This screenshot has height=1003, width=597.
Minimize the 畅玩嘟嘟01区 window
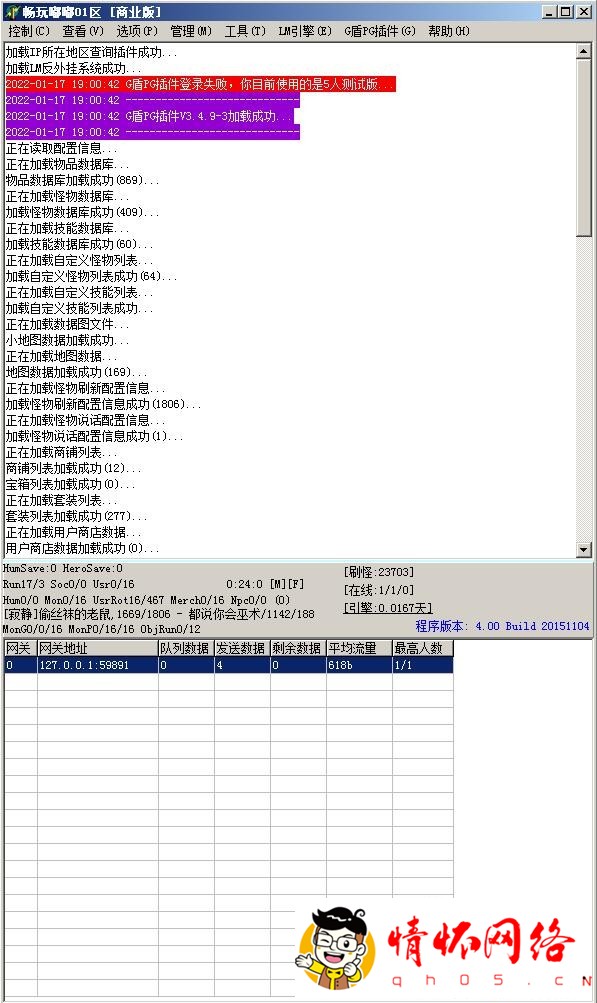(550, 12)
